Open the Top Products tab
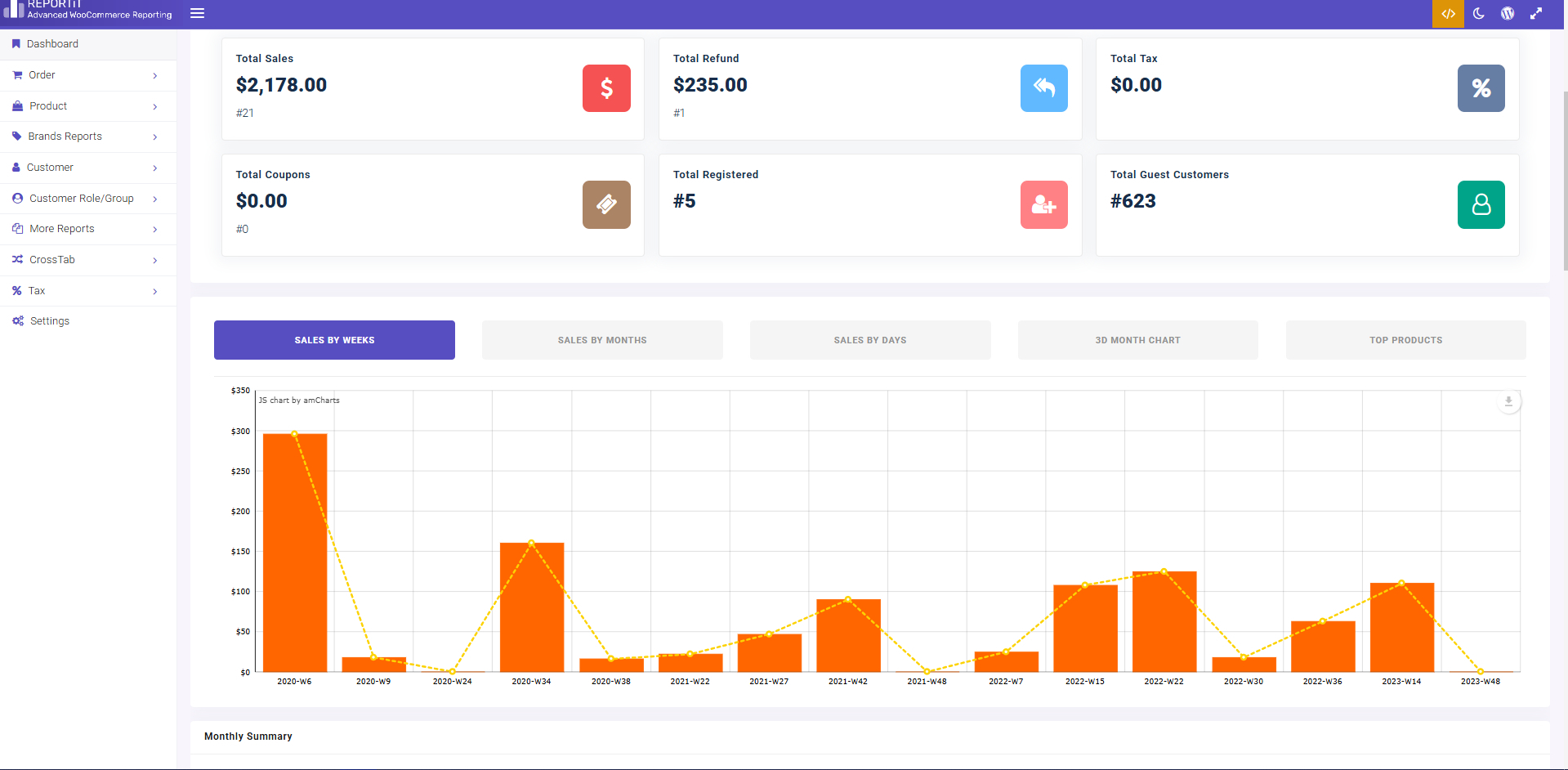This screenshot has height=770, width=1568. pos(1405,339)
